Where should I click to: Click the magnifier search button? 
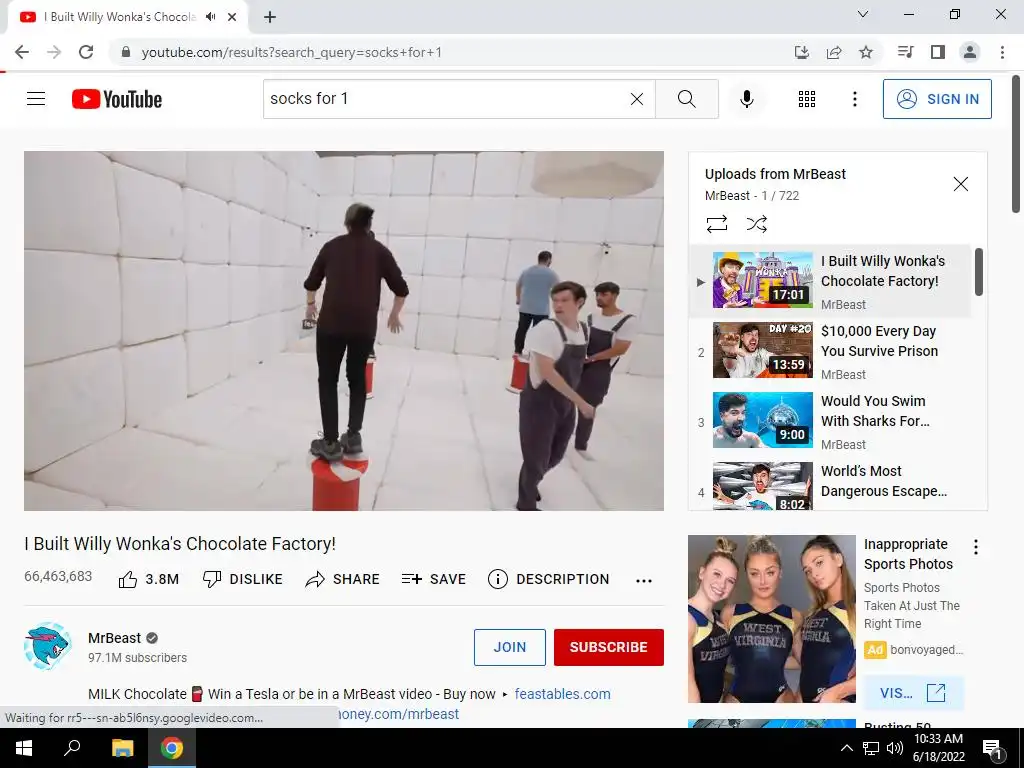pyautogui.click(x=686, y=99)
